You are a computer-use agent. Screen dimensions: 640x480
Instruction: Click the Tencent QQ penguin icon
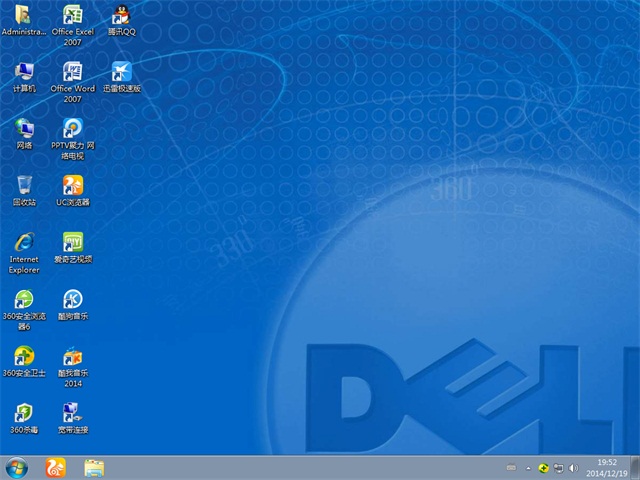(121, 15)
